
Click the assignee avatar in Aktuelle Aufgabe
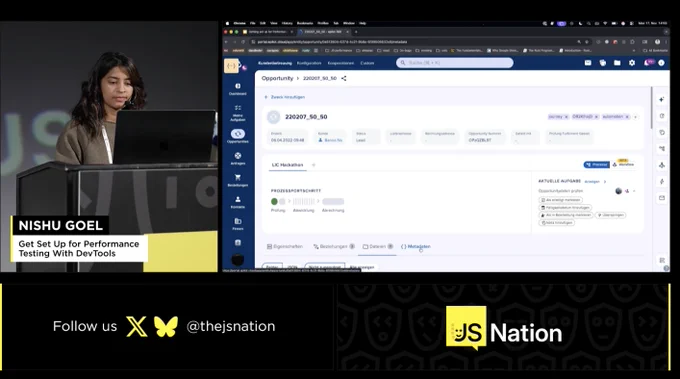pos(619,191)
